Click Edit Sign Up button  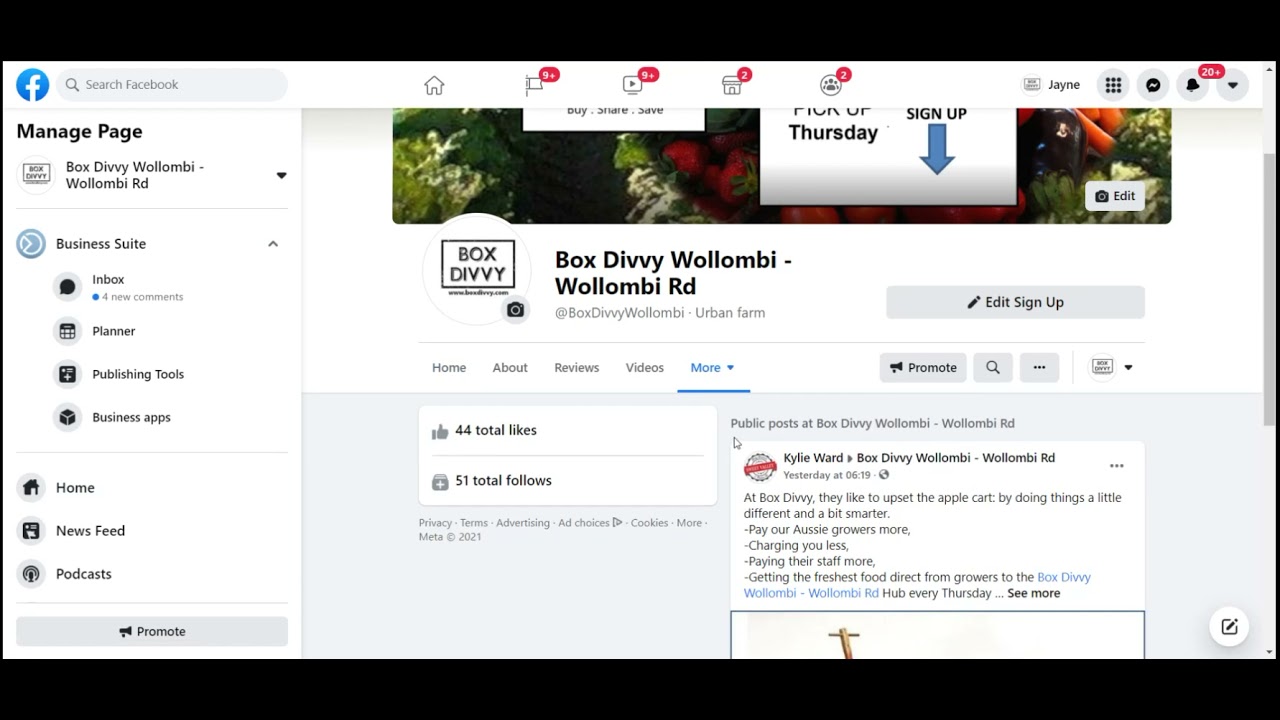click(x=1015, y=302)
